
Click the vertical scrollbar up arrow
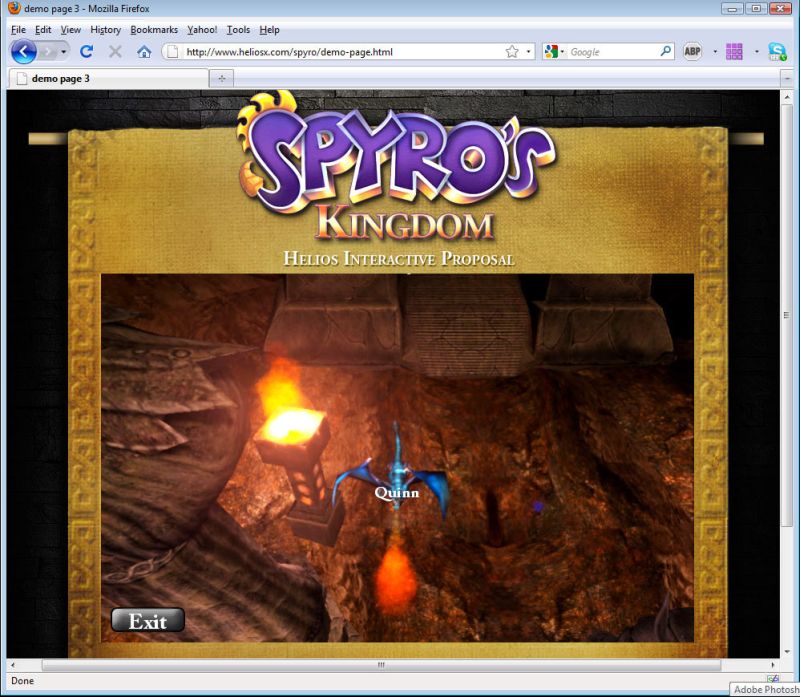[787, 97]
